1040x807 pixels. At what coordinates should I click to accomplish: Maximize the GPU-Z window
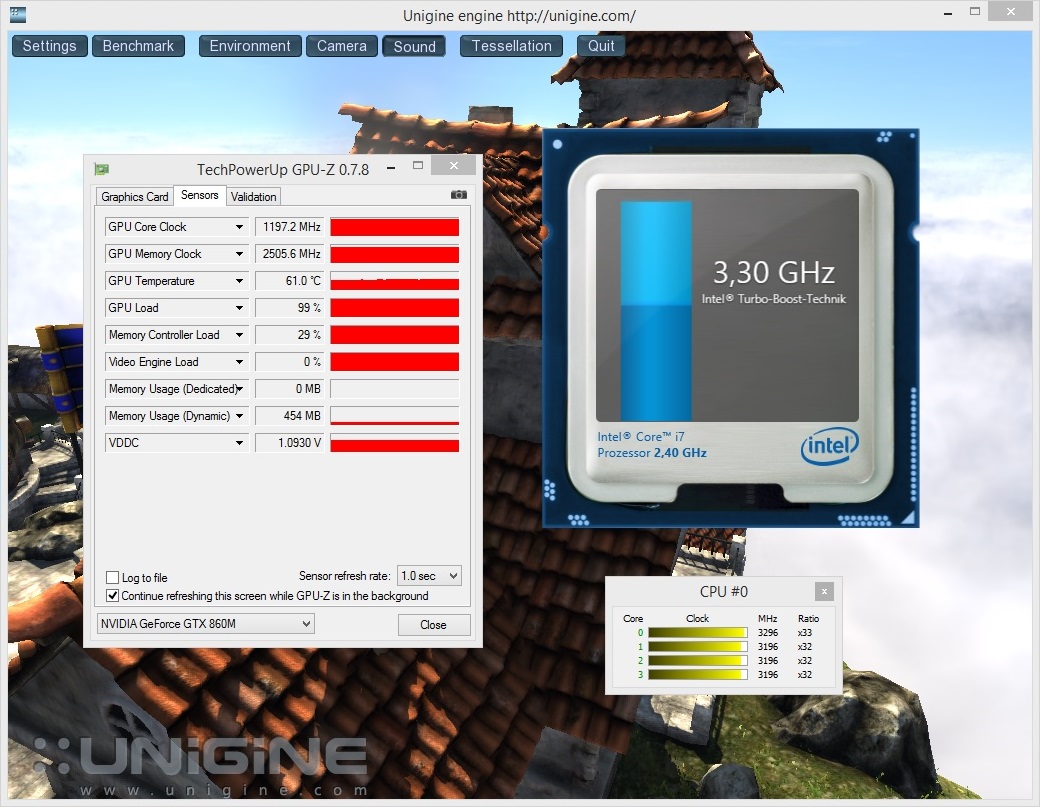[418, 165]
